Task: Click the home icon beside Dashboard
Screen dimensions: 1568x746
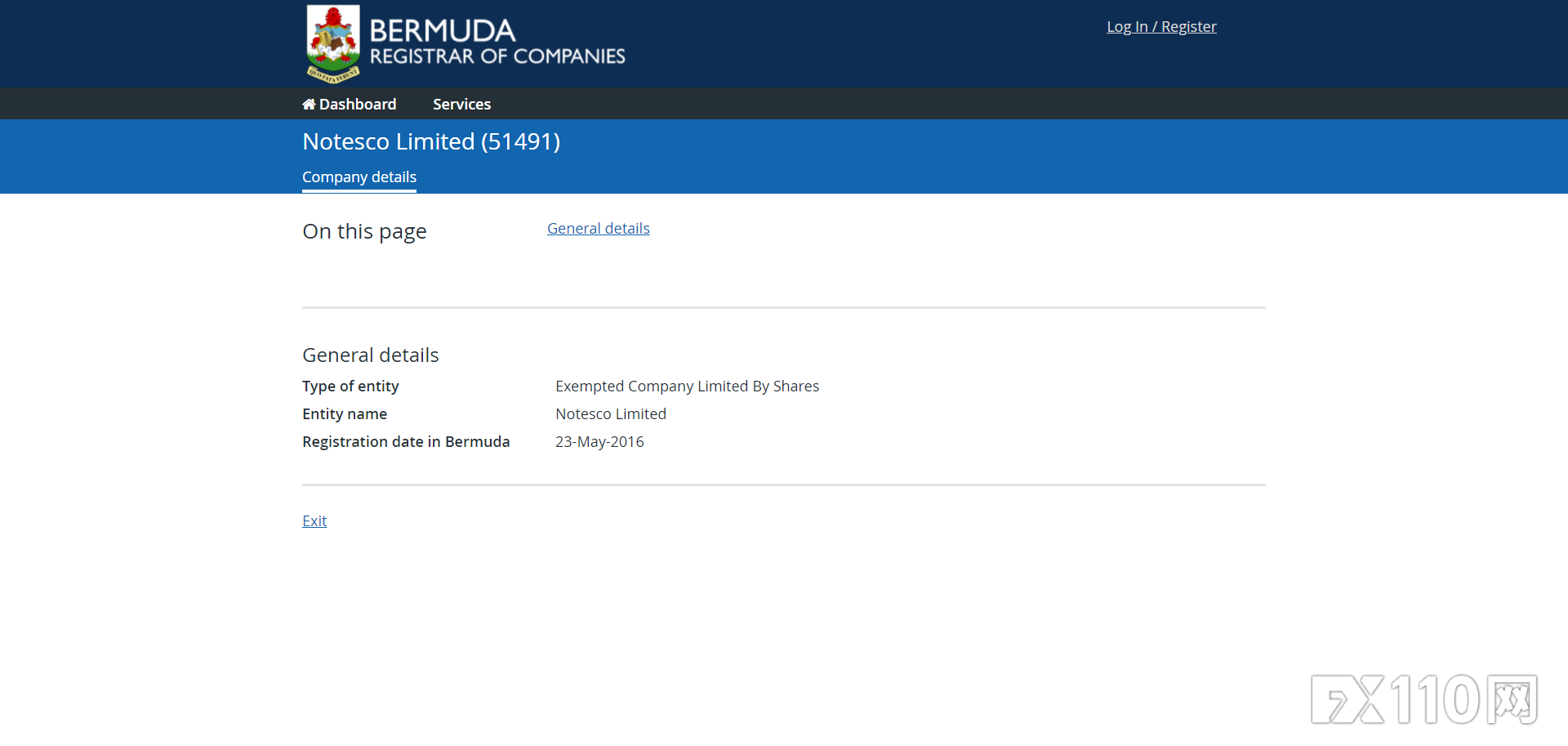Action: click(309, 104)
